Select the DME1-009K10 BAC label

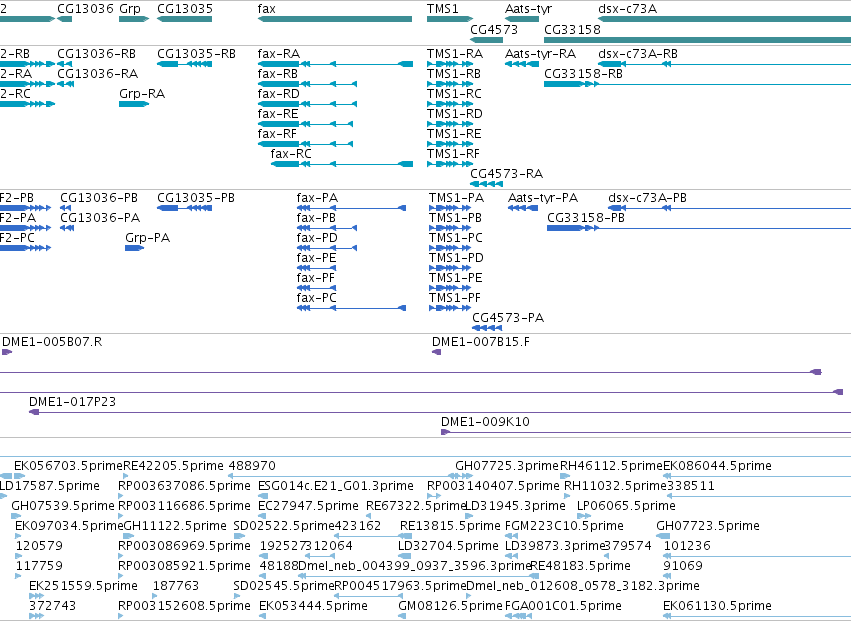click(485, 422)
